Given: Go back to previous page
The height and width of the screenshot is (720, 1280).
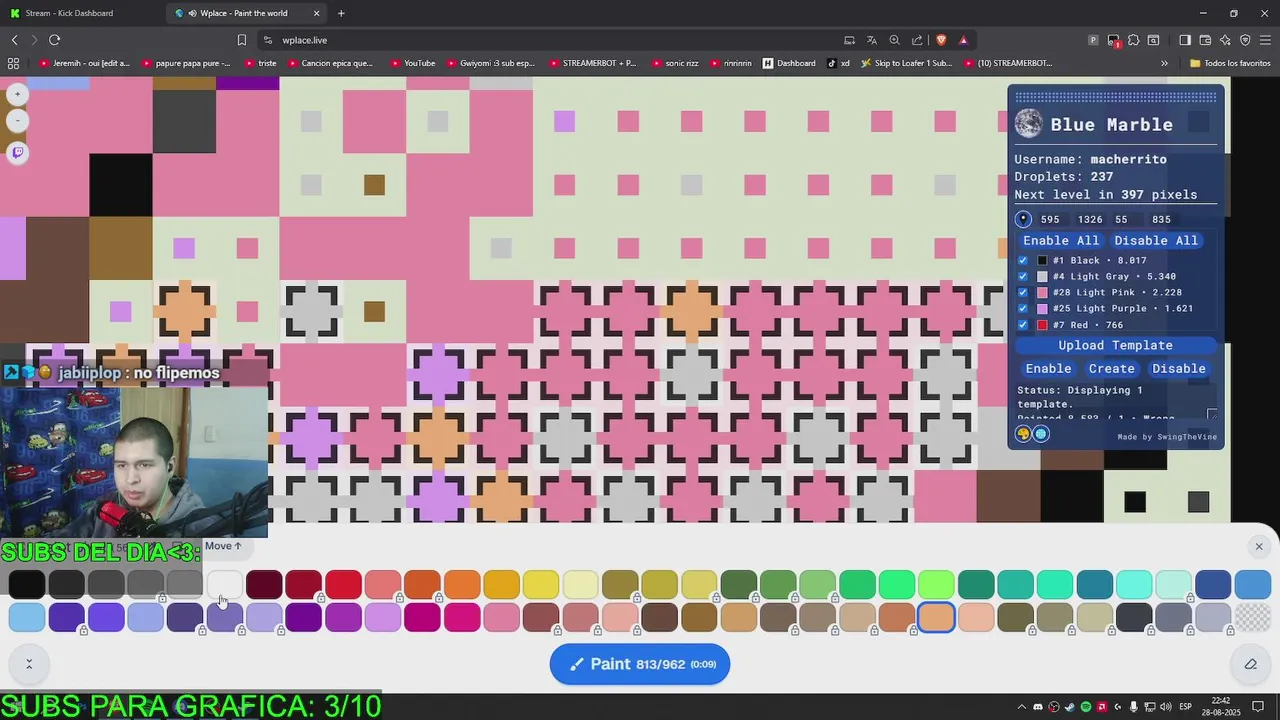Looking at the screenshot, I should point(14,40).
